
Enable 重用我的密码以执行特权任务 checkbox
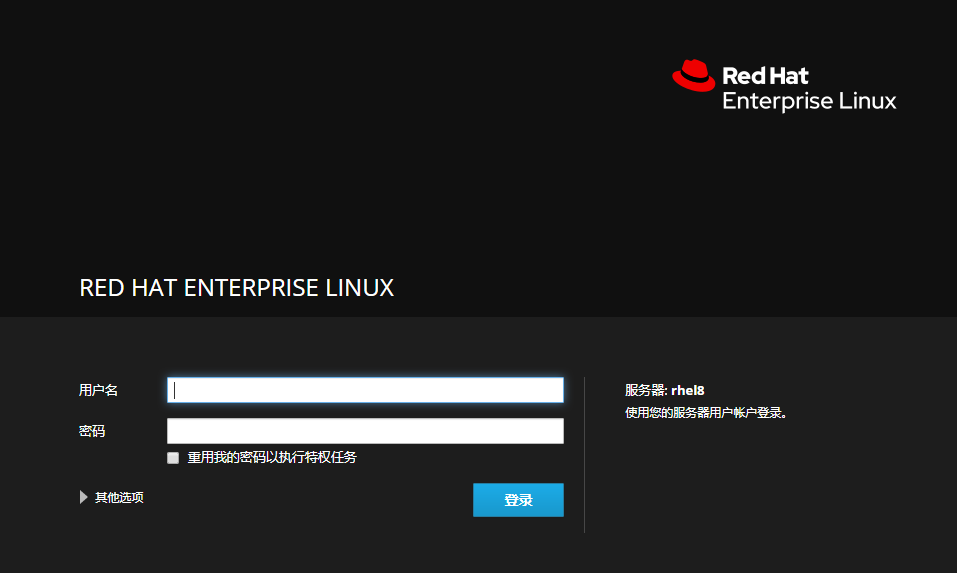pyautogui.click(x=173, y=458)
